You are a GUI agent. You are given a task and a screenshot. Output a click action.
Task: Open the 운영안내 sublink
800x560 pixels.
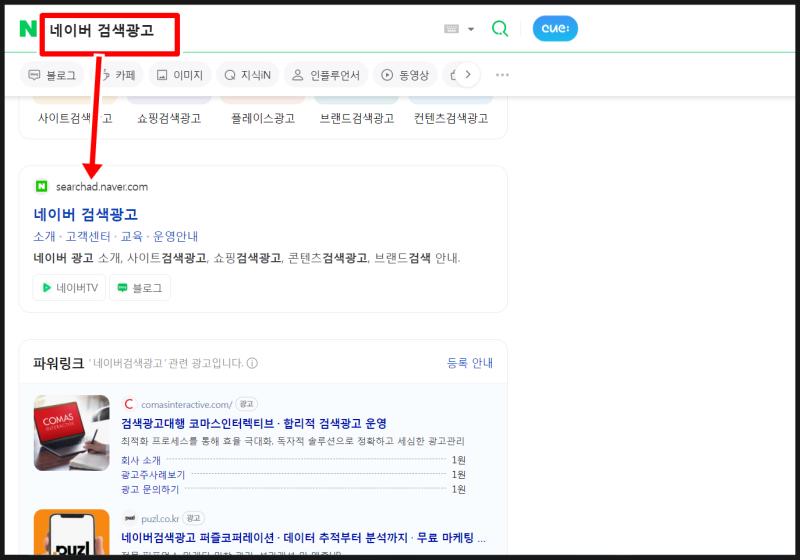(x=176, y=237)
